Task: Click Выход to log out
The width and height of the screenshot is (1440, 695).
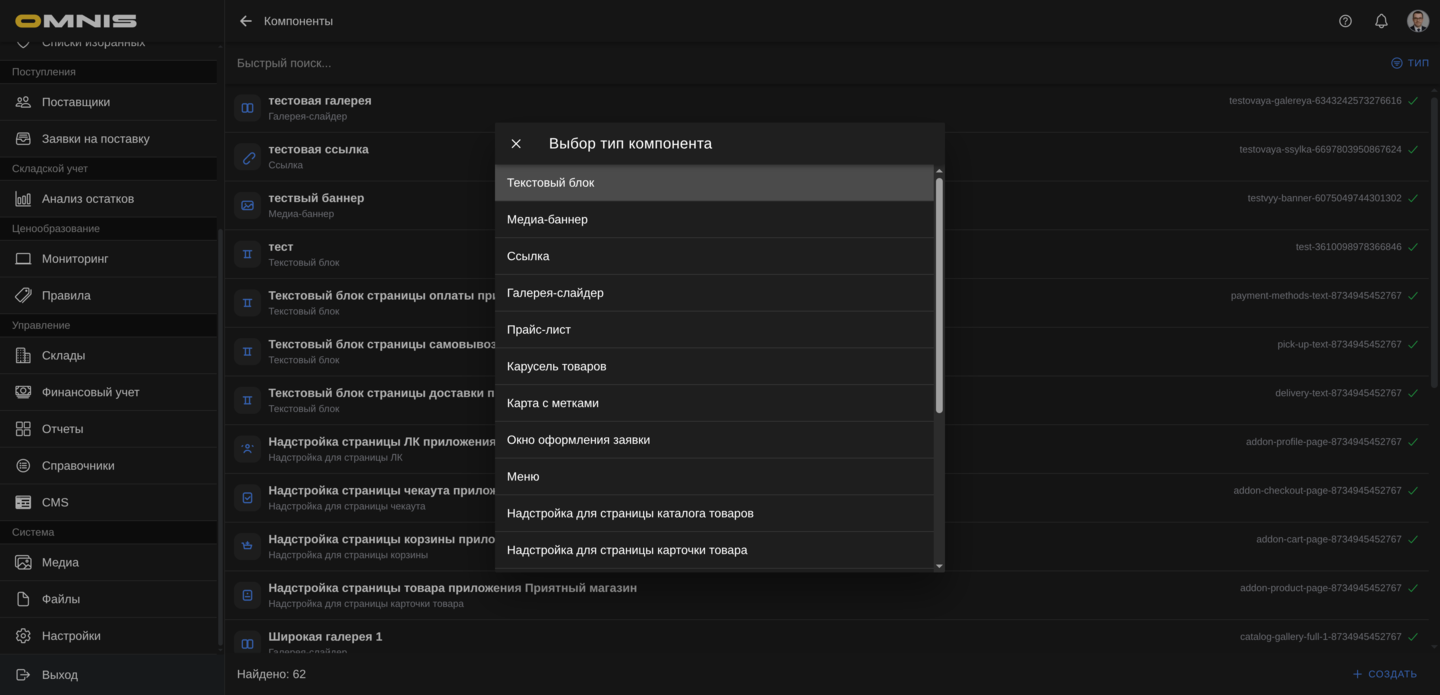Action: tap(60, 675)
